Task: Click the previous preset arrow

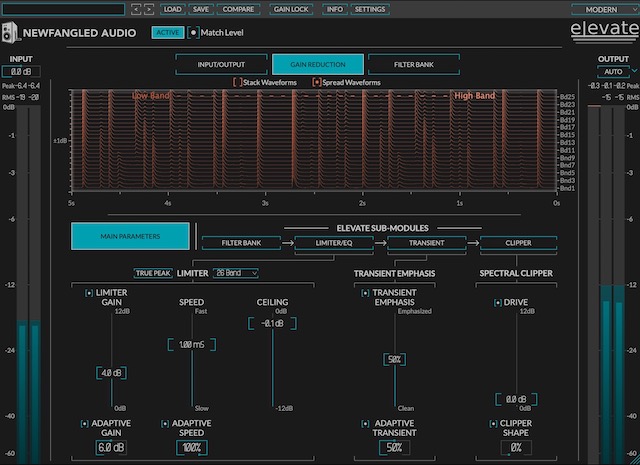Action: coord(137,9)
